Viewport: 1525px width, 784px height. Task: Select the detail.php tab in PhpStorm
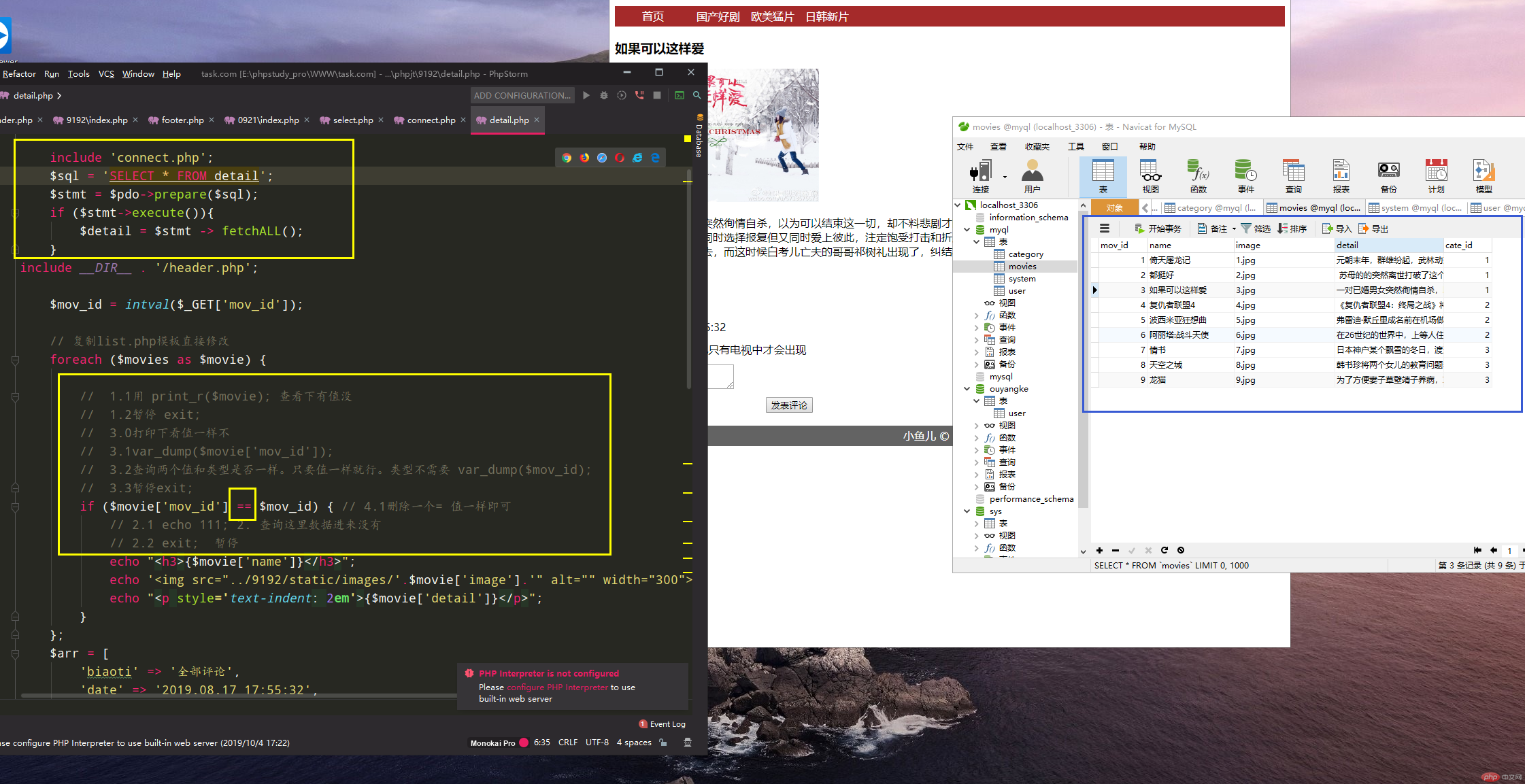pyautogui.click(x=510, y=120)
